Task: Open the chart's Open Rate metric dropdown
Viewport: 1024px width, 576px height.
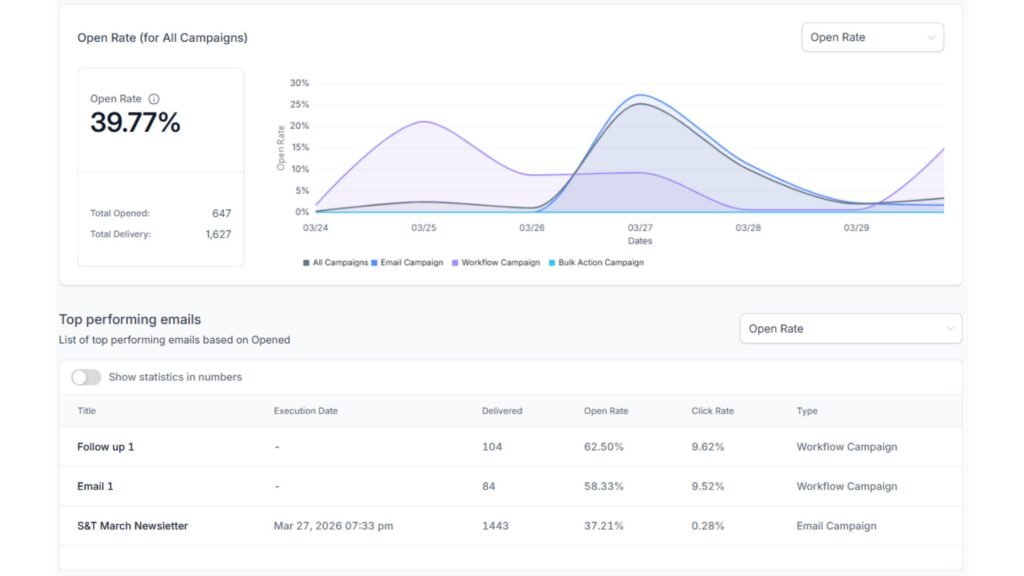Action: pos(871,37)
